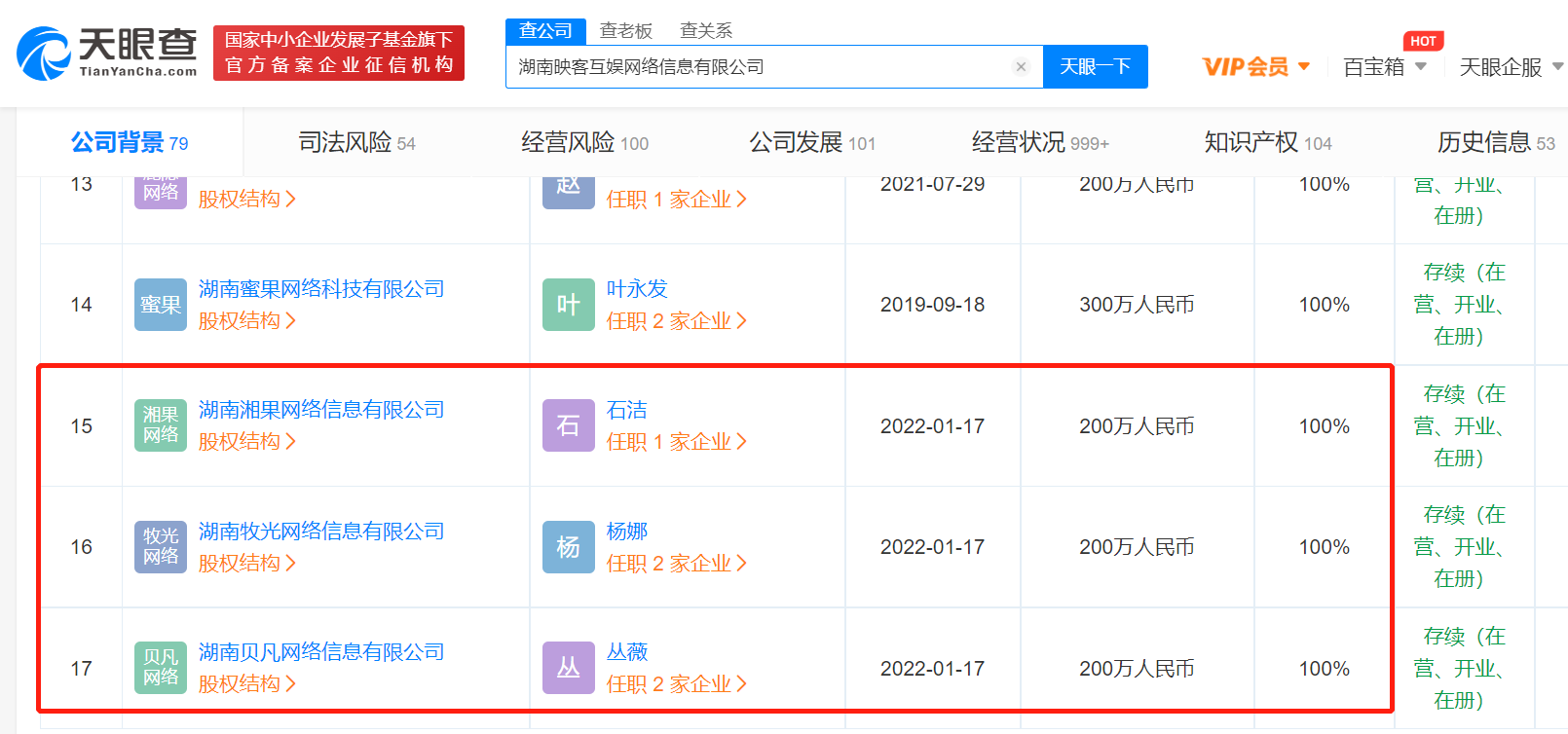Click row number 15 cell

[x=82, y=426]
